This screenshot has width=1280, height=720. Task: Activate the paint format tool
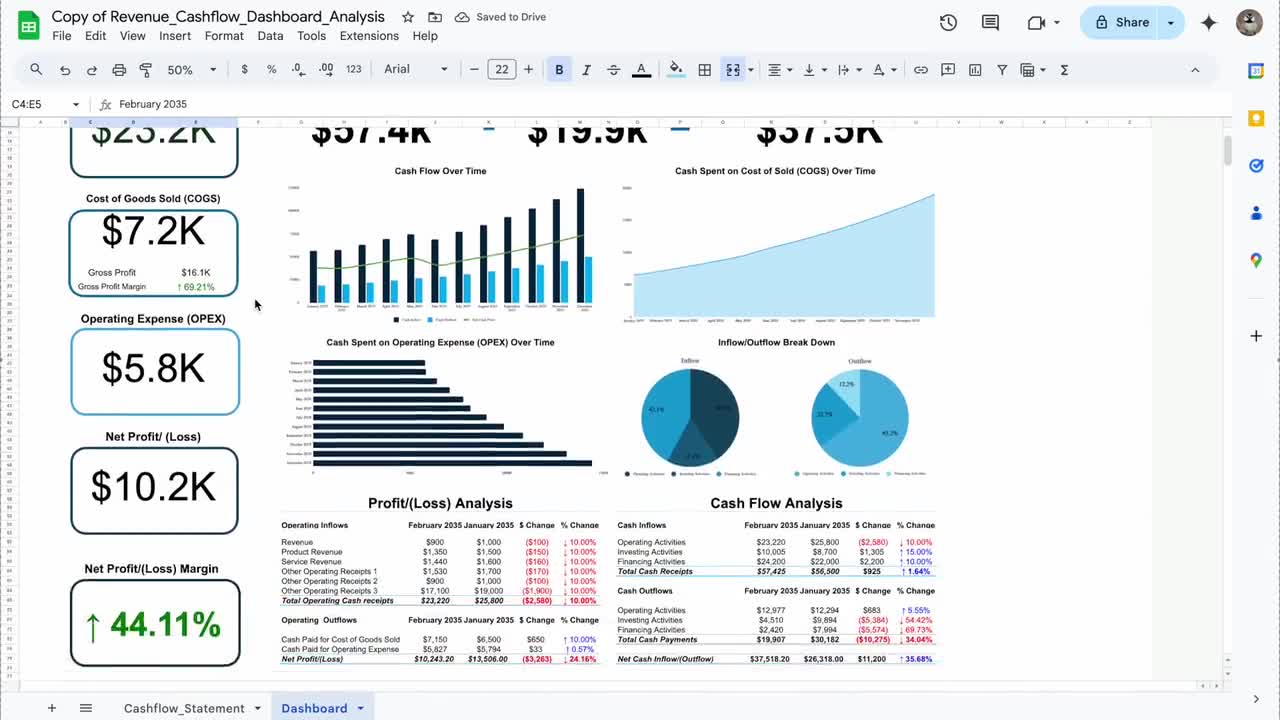tap(146, 70)
